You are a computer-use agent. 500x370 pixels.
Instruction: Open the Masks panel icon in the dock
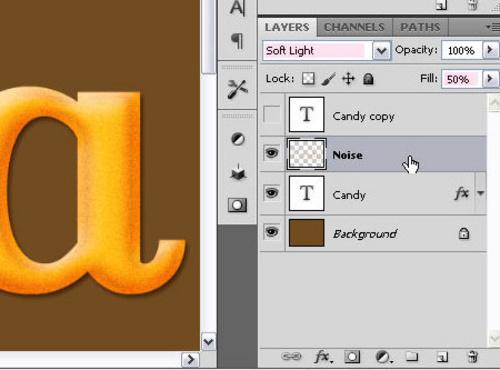237,205
